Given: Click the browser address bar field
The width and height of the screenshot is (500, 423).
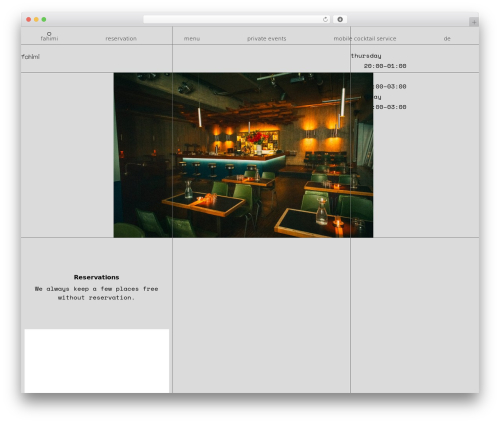Looking at the screenshot, I should [237, 20].
